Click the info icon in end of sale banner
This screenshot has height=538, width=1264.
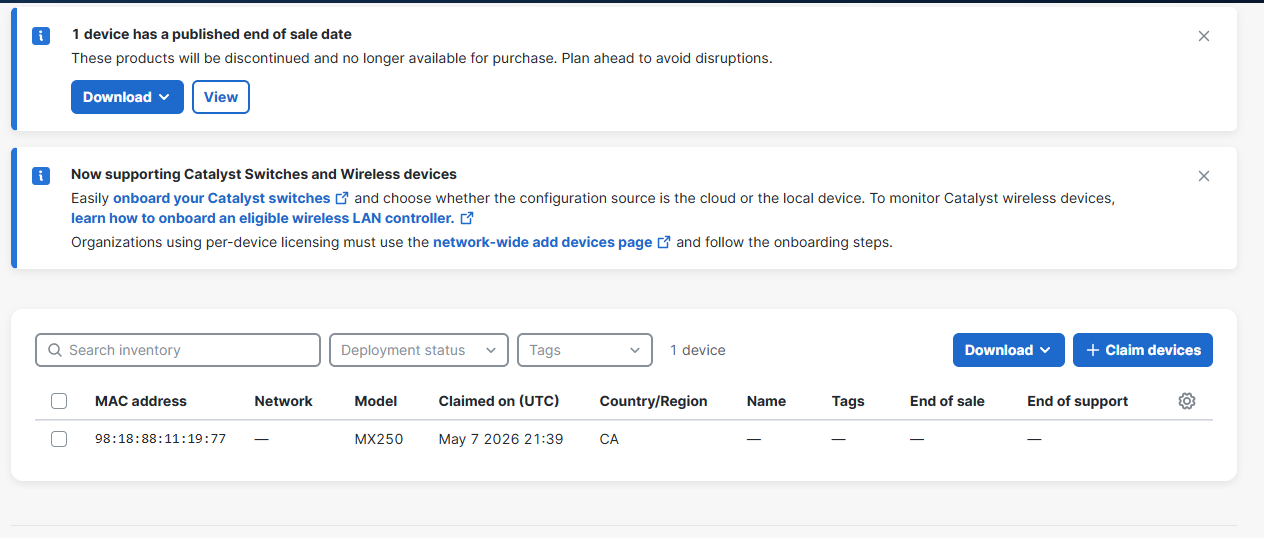coord(41,36)
